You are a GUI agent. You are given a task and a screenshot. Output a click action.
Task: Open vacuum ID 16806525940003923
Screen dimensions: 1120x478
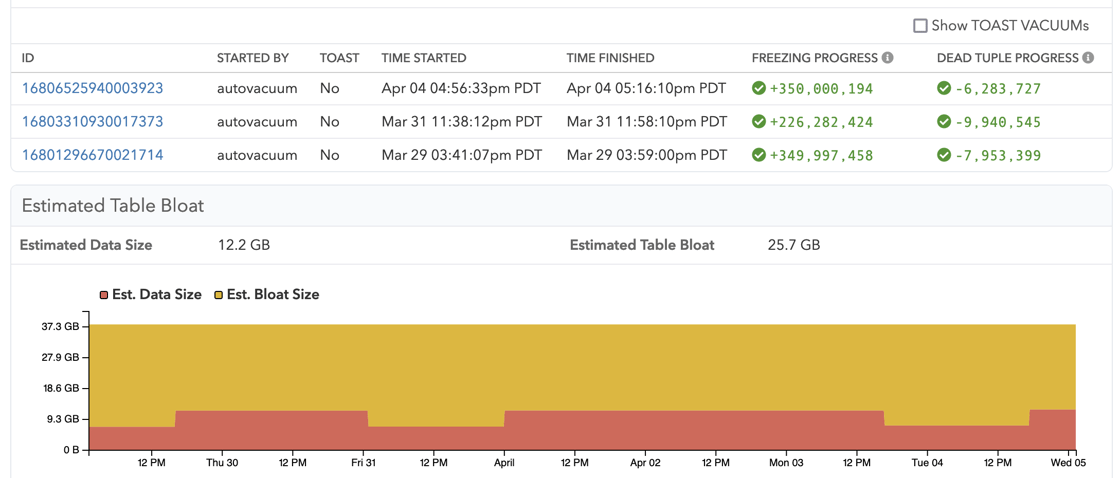click(93, 89)
